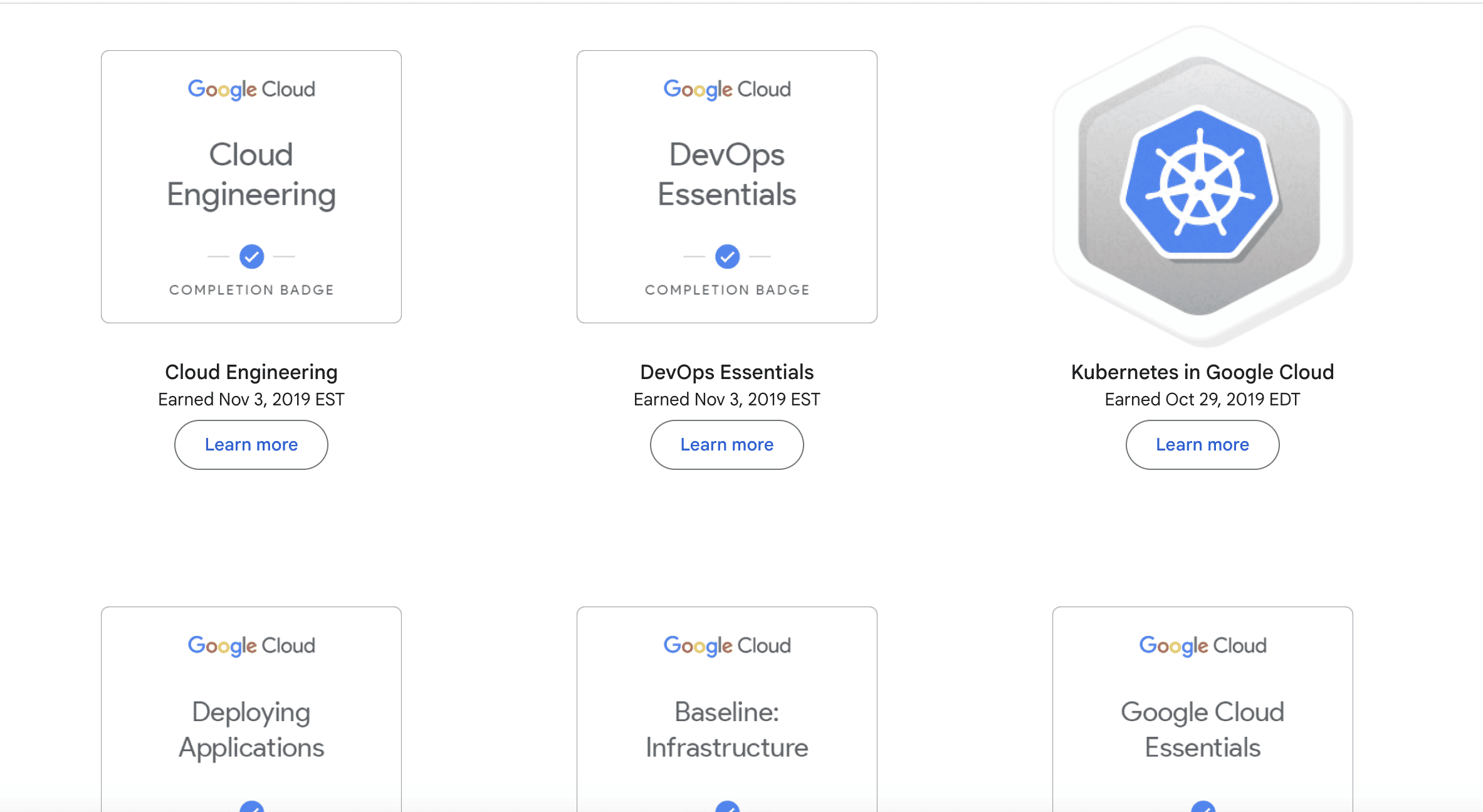The width and height of the screenshot is (1483, 812).
Task: Open the Baseline: Infrastructure badge card
Action: [726, 709]
